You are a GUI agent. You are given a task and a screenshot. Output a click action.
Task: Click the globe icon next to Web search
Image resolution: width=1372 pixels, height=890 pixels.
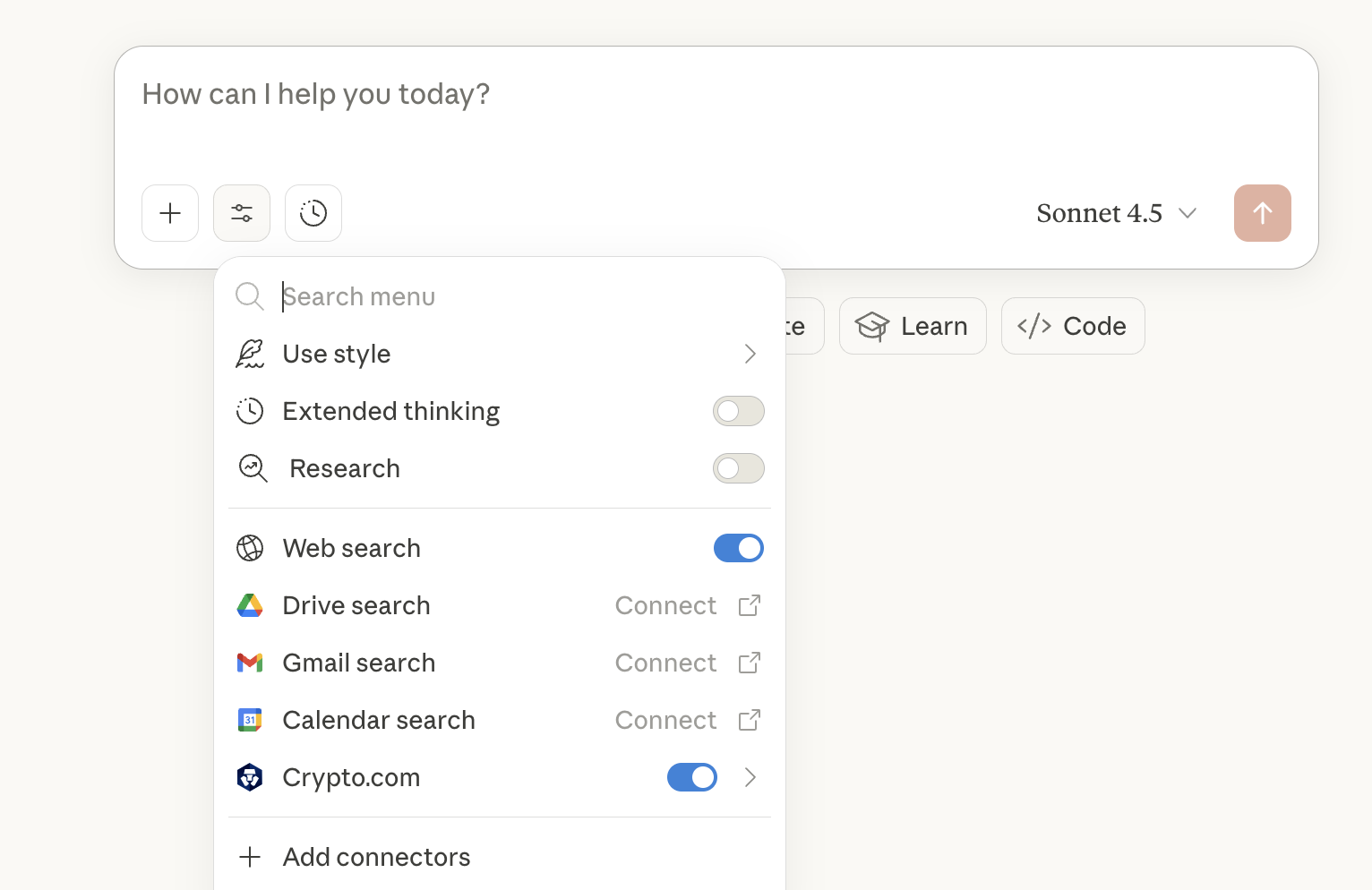click(x=250, y=547)
